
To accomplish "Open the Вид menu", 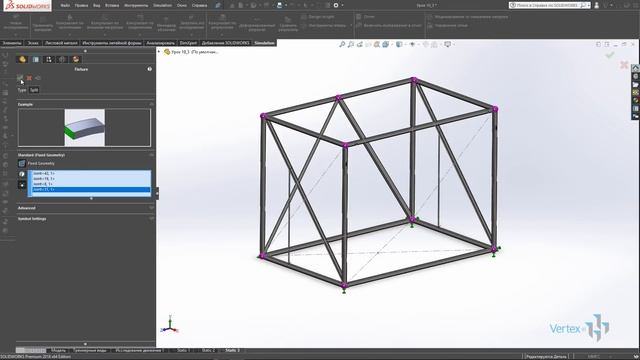I will pyautogui.click(x=97, y=6).
